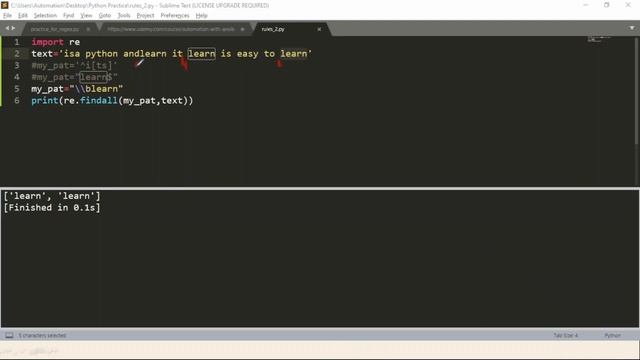Screen dimensions: 640x360
Task: Click the commented '^i[ts]' pattern line
Action: (x=74, y=65)
